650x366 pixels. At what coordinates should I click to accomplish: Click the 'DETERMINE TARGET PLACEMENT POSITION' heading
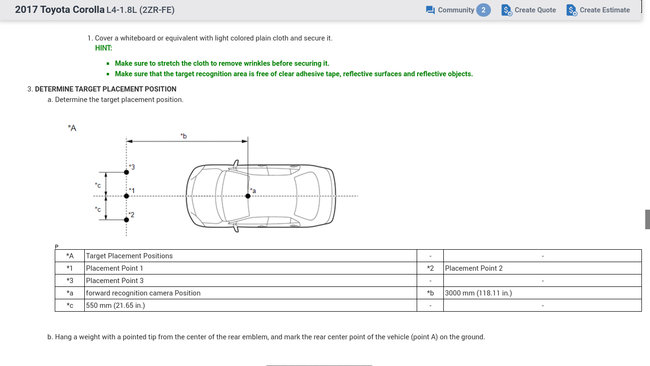[x=105, y=89]
